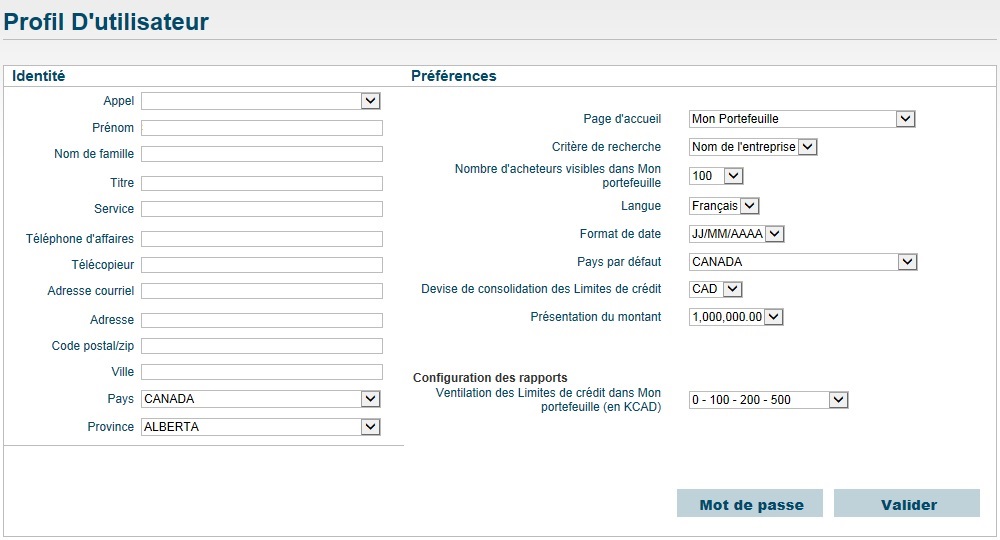This screenshot has height=540, width=1000.
Task: Focus the Prénom input field
Action: (262, 128)
